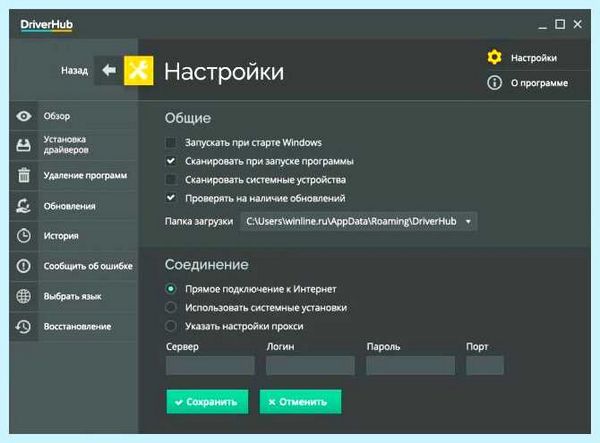Screen dimensions: 600x443
Task: Uncheck Проверять на наличие обновлений
Action: (x=171, y=198)
